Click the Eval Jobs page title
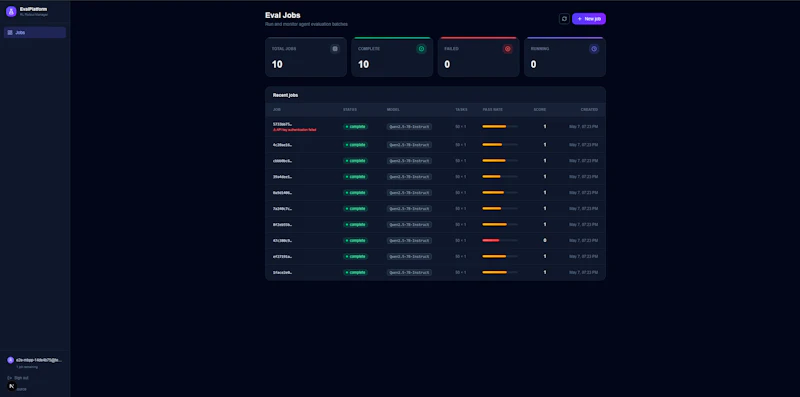The width and height of the screenshot is (800, 397). pyautogui.click(x=283, y=15)
